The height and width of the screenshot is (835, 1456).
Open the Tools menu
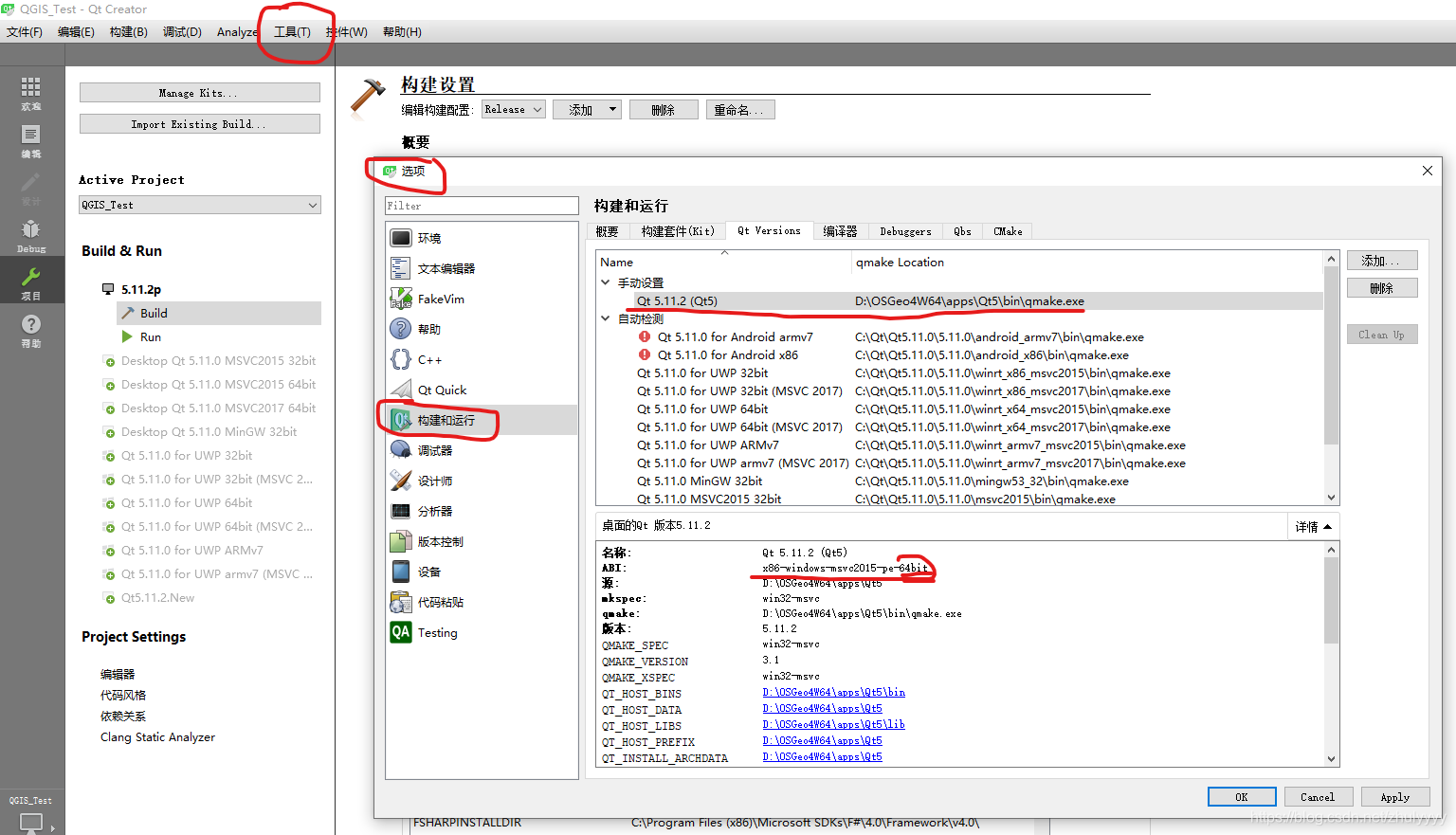tap(292, 31)
